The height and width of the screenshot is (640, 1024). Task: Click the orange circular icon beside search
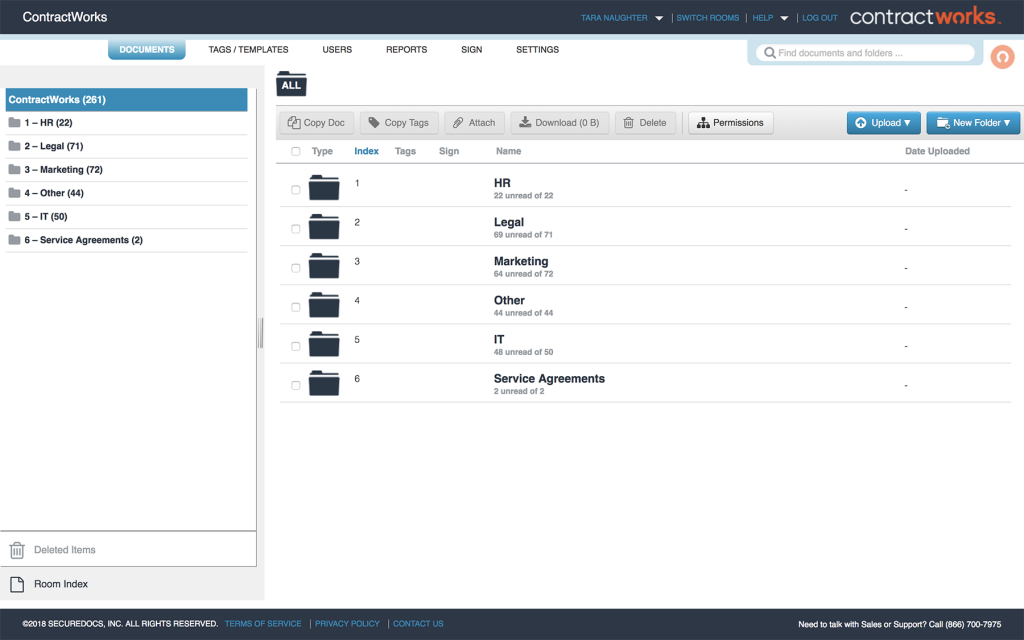[1001, 57]
